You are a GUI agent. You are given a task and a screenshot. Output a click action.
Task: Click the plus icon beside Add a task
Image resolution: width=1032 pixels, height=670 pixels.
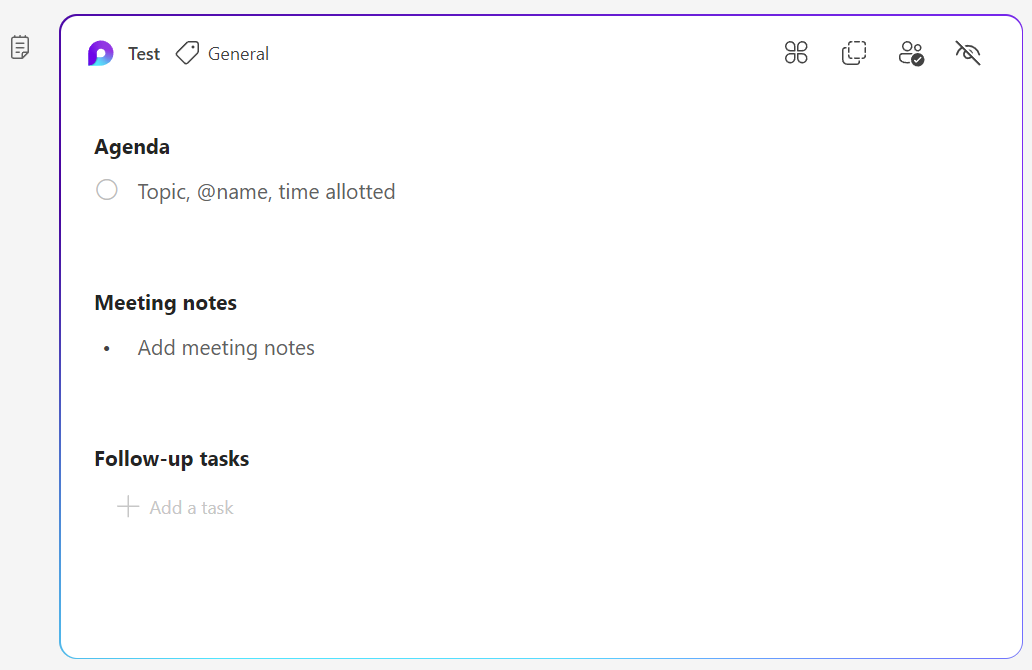[x=128, y=507]
